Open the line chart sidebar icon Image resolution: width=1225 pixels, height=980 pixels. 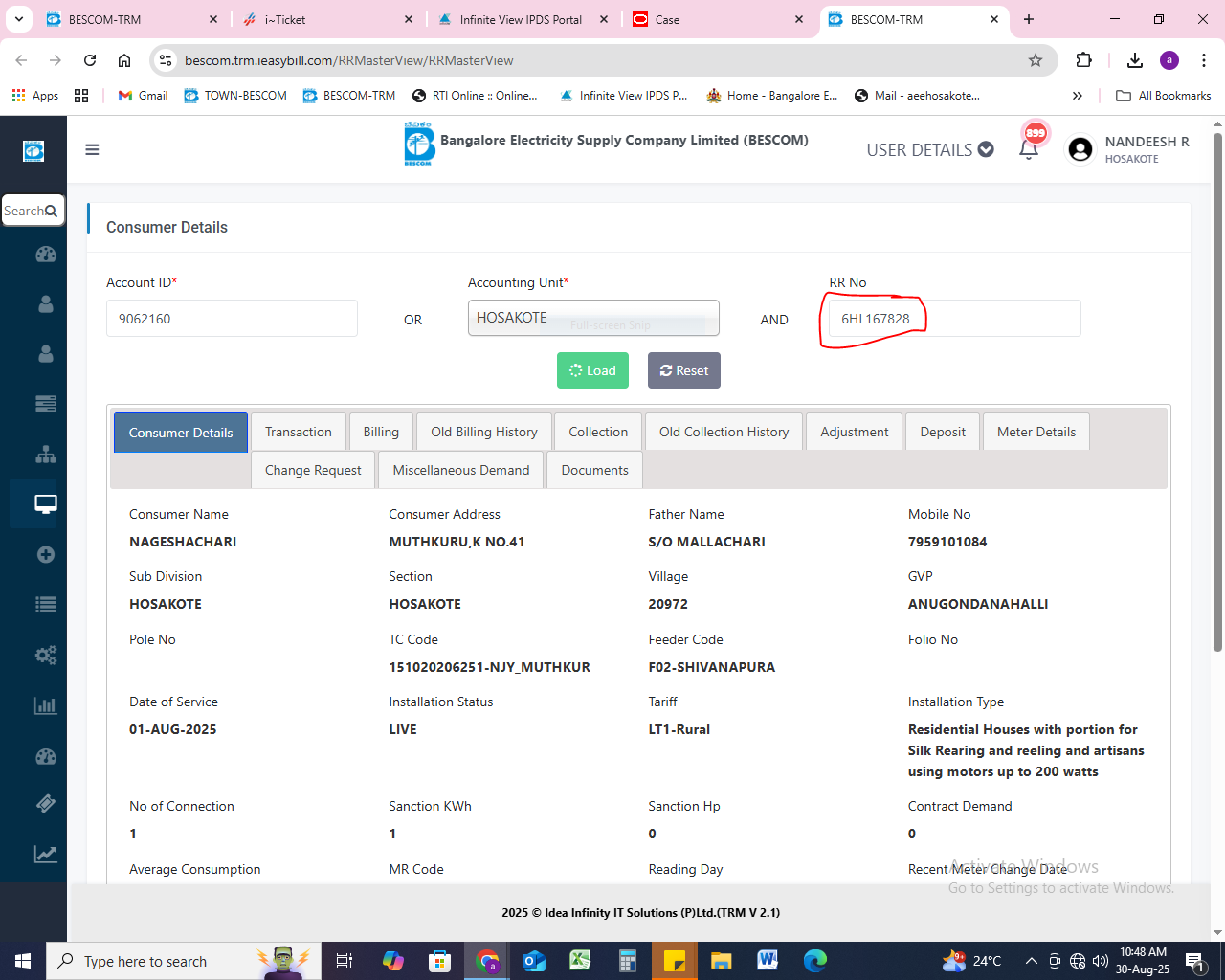[x=45, y=854]
